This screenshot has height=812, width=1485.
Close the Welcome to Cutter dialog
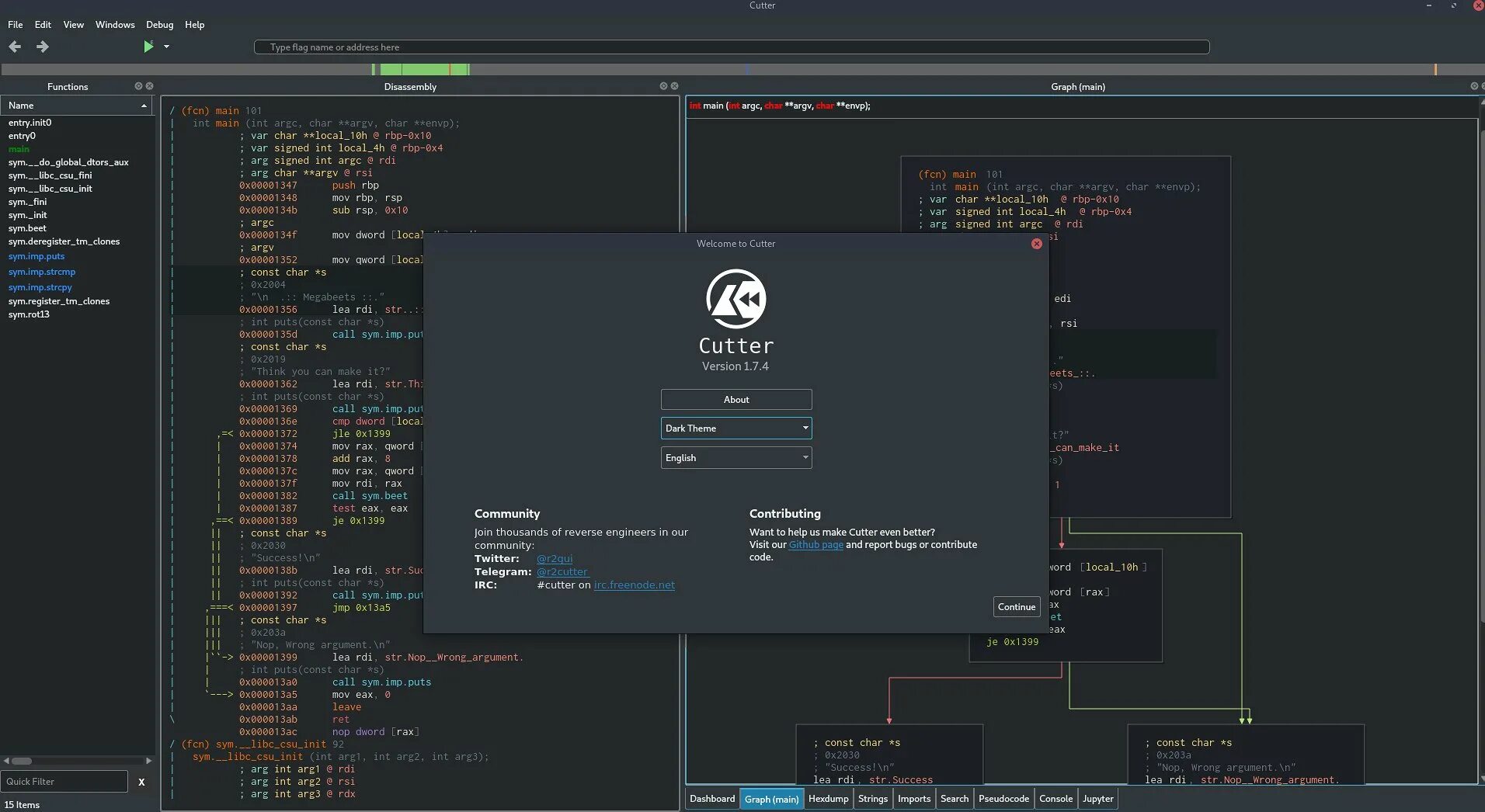(x=1036, y=244)
